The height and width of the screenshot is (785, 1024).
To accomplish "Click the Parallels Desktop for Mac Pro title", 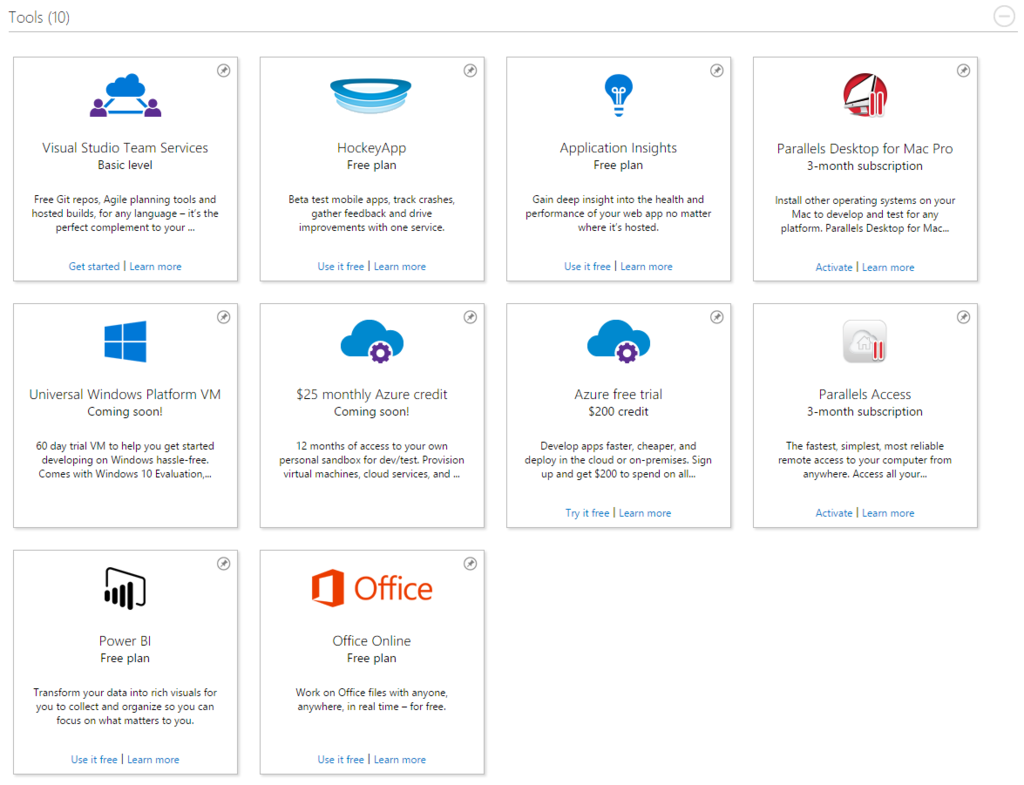I will (x=865, y=149).
